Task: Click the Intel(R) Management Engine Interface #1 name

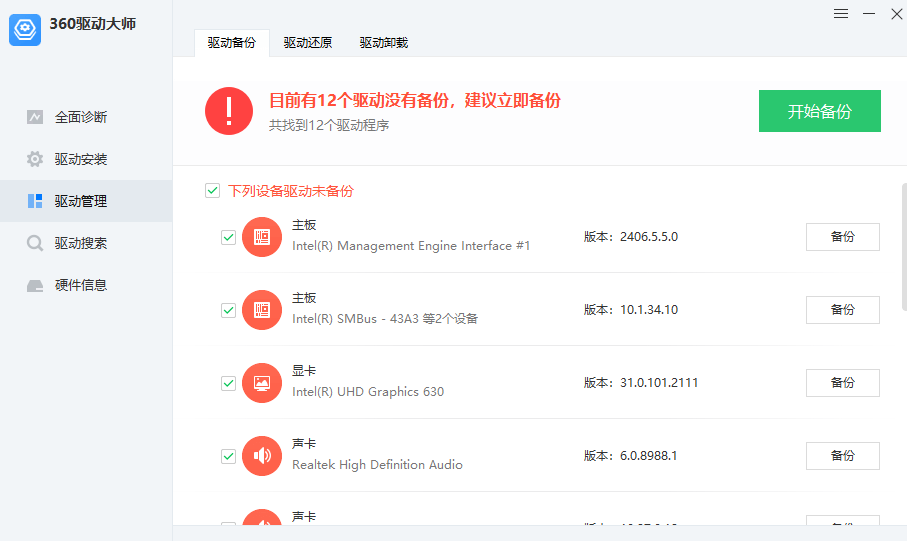Action: coord(411,246)
